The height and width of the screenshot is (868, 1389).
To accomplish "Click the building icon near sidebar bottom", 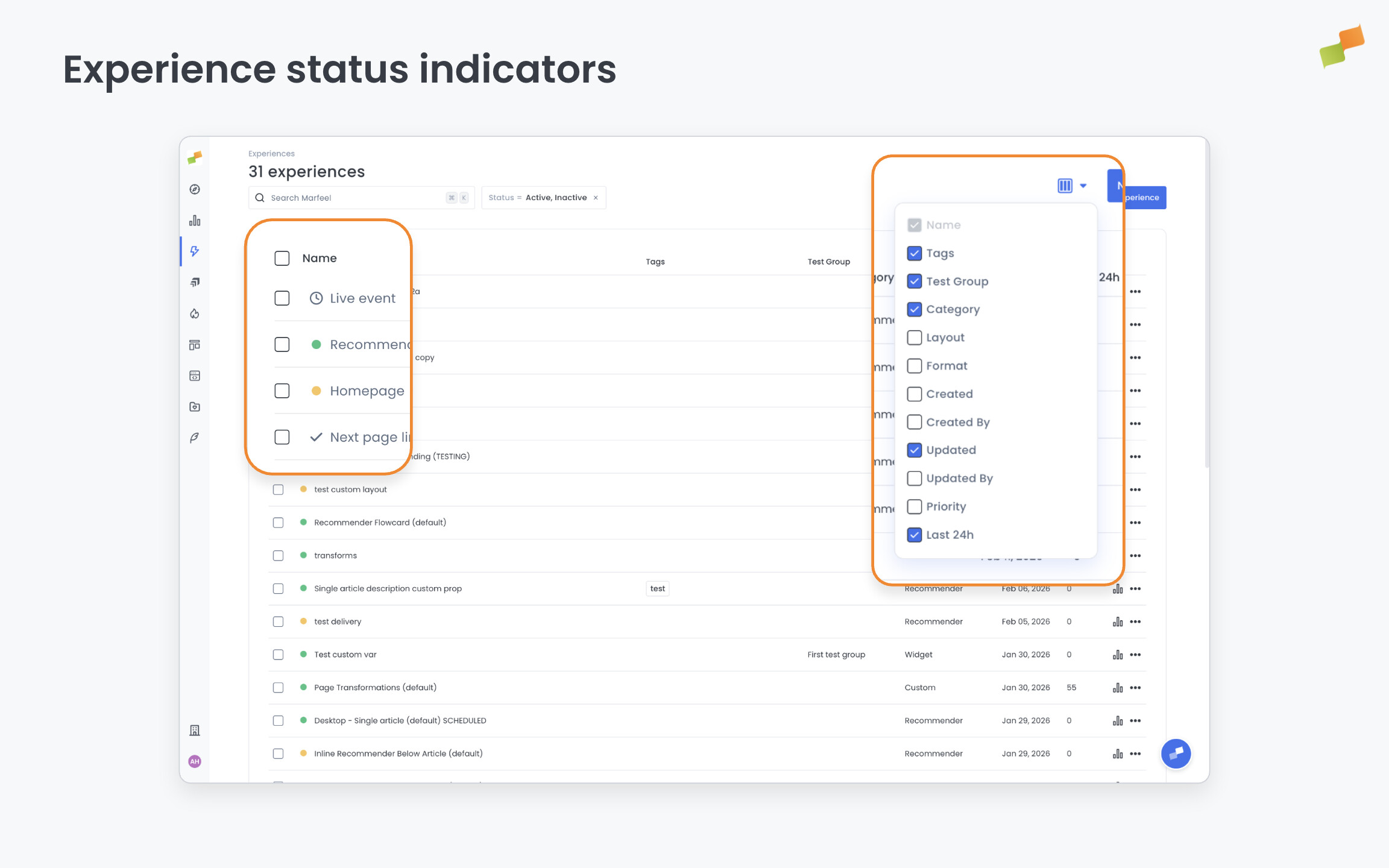I will [195, 730].
